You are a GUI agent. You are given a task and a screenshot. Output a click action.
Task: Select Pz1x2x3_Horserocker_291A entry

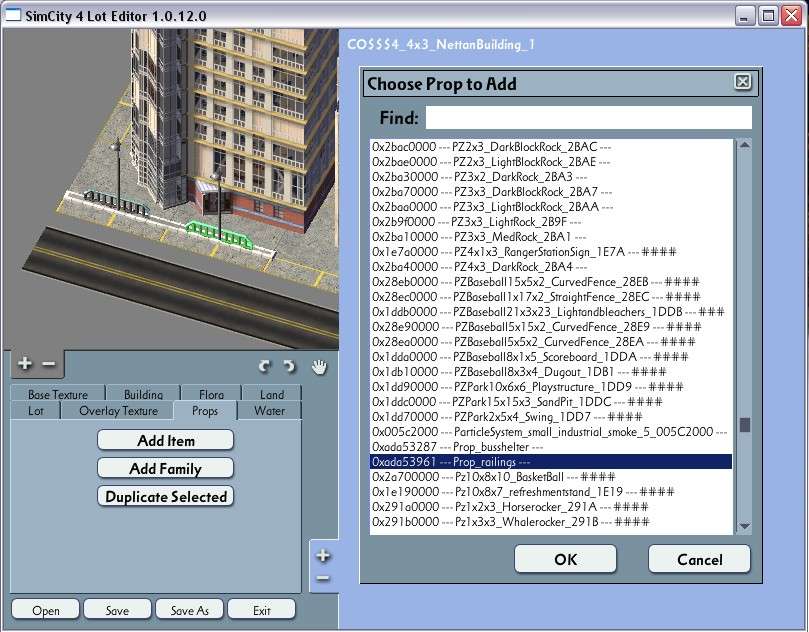click(551, 506)
